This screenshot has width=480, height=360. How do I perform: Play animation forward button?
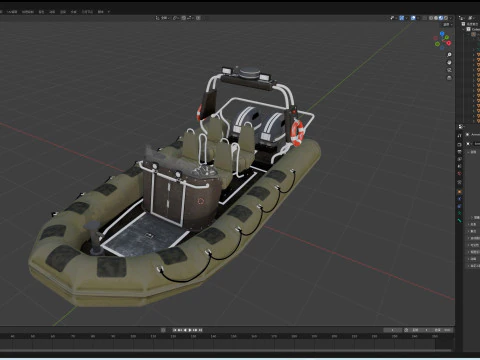pos(190,330)
